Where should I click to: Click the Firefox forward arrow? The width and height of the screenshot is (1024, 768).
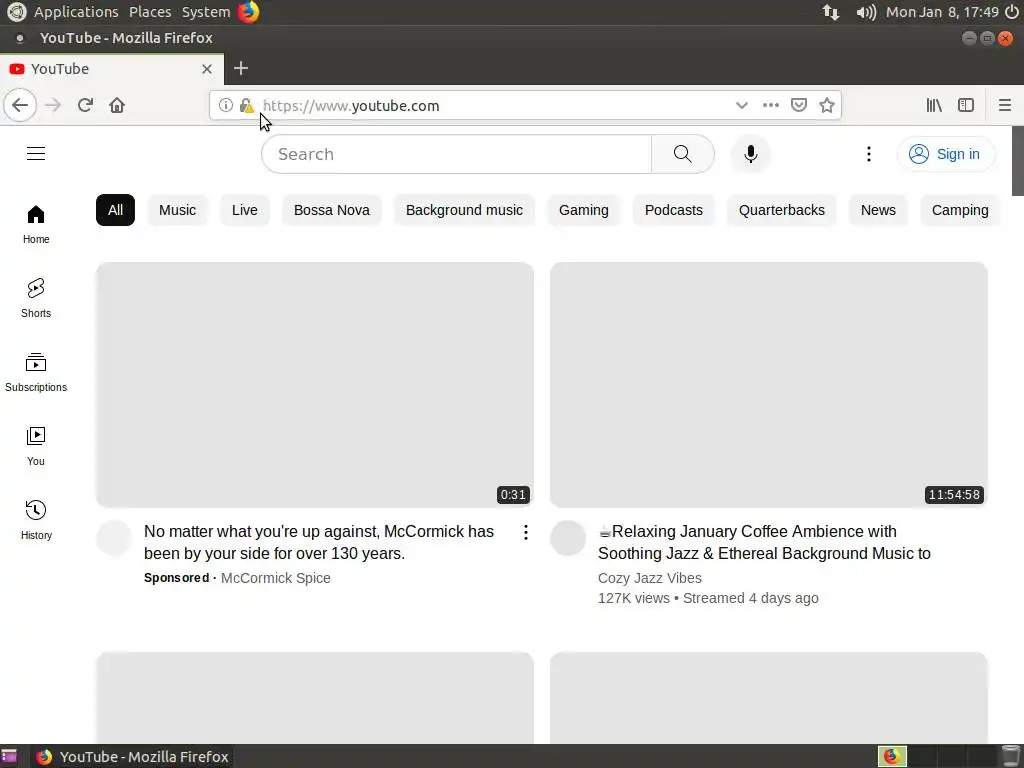[53, 105]
